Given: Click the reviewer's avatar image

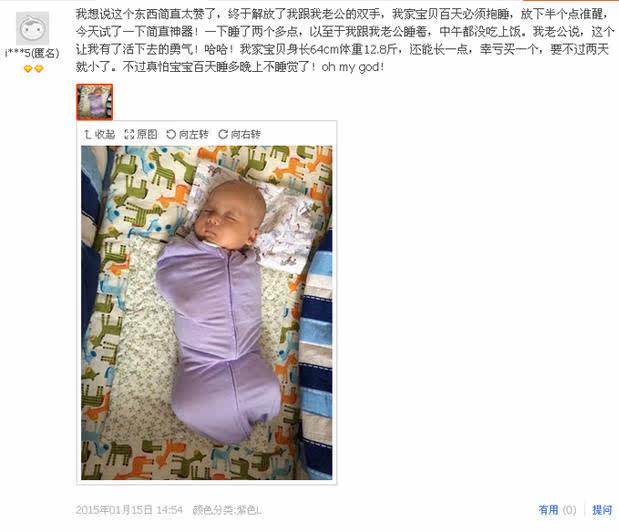Looking at the screenshot, I should point(32,28).
